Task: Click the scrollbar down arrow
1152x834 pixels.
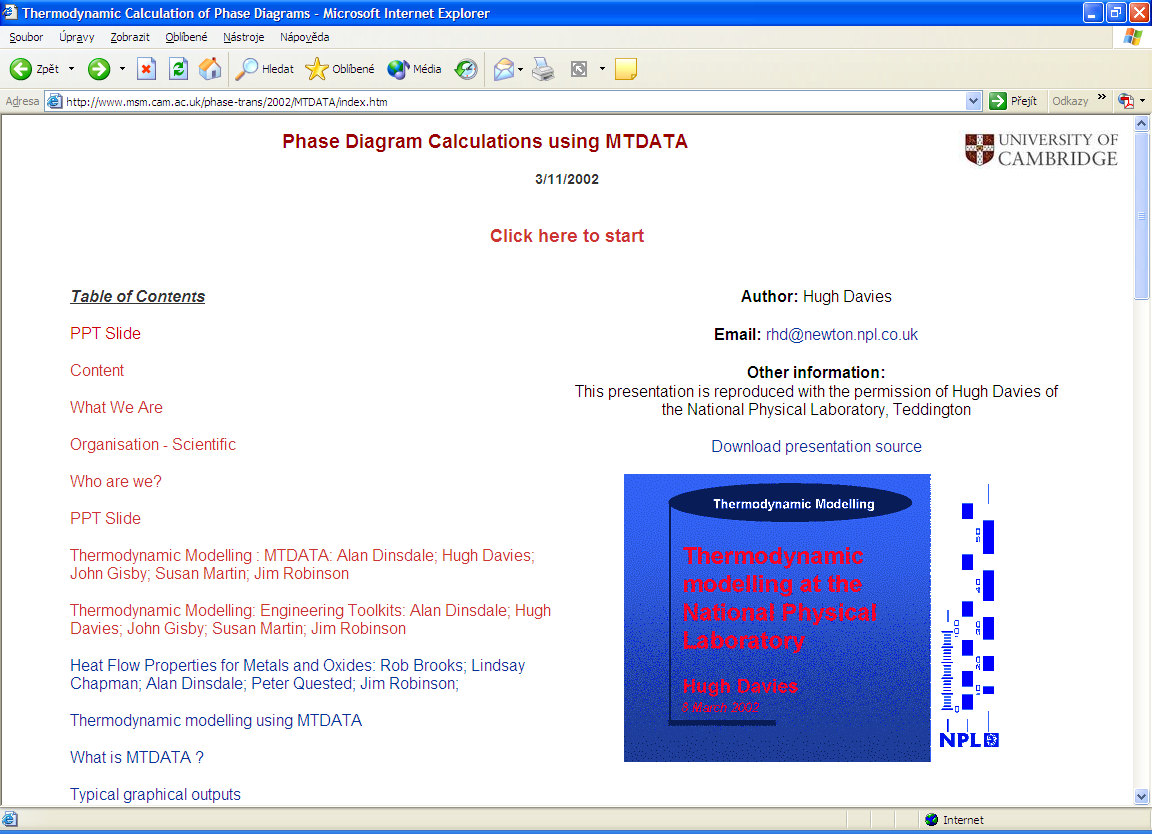Action: (x=1141, y=797)
